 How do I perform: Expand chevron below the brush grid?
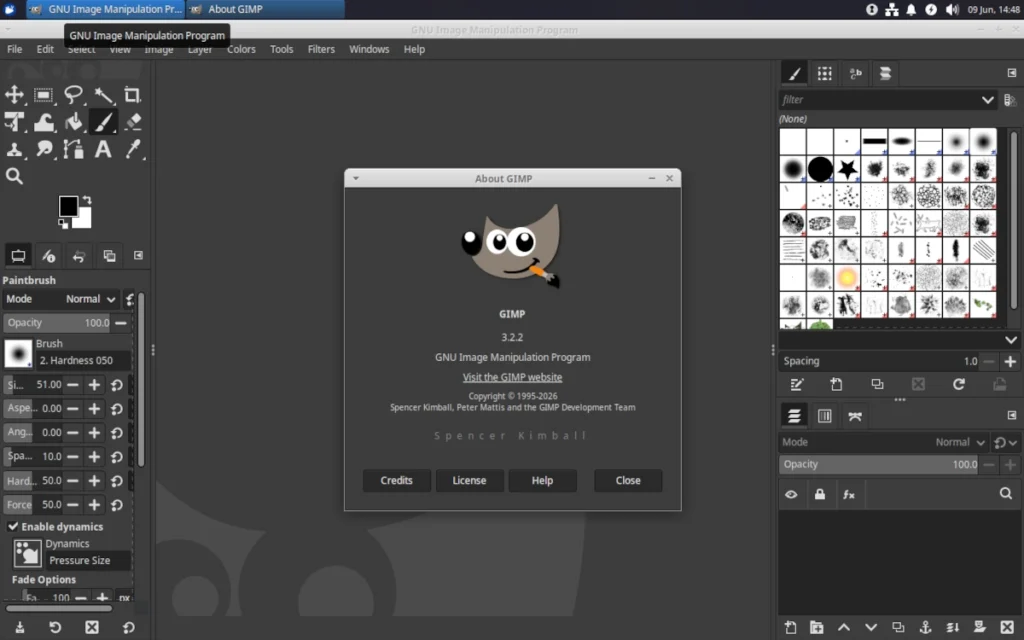pos(1011,340)
